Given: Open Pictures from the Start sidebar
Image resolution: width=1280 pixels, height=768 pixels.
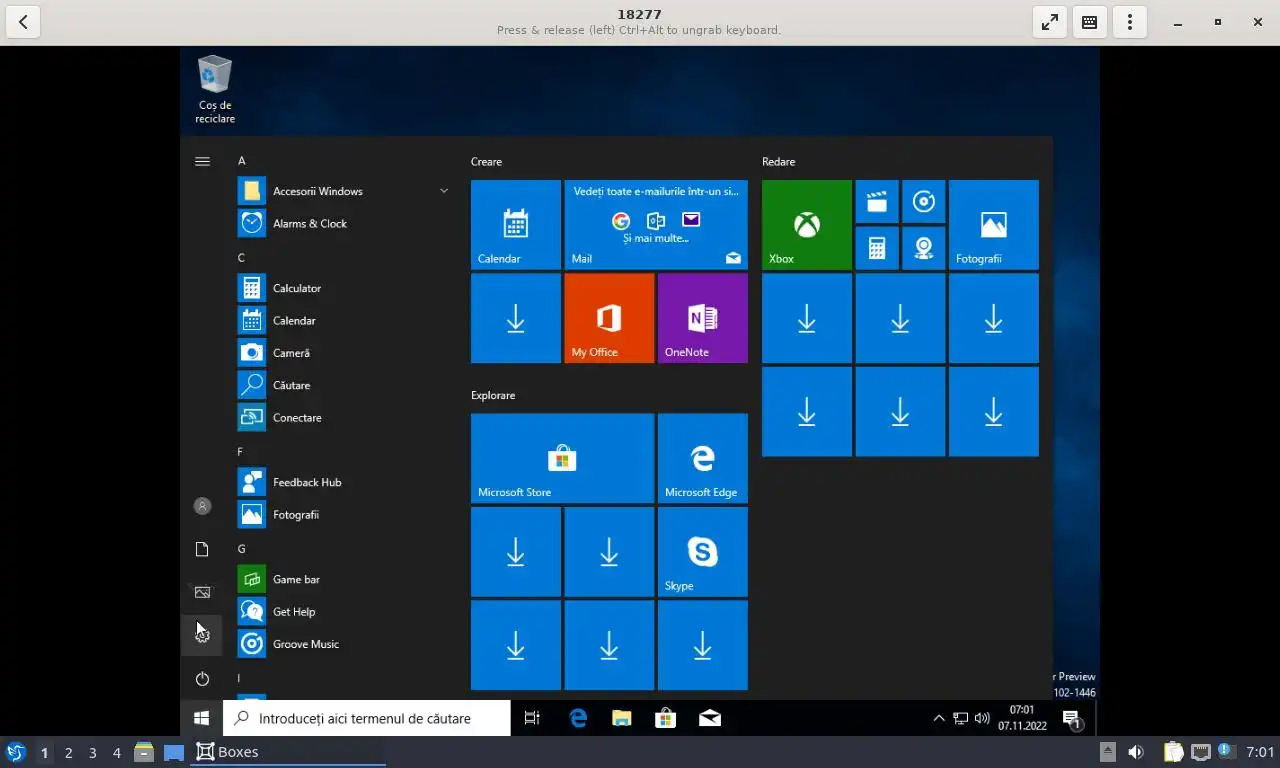Looking at the screenshot, I should (202, 592).
